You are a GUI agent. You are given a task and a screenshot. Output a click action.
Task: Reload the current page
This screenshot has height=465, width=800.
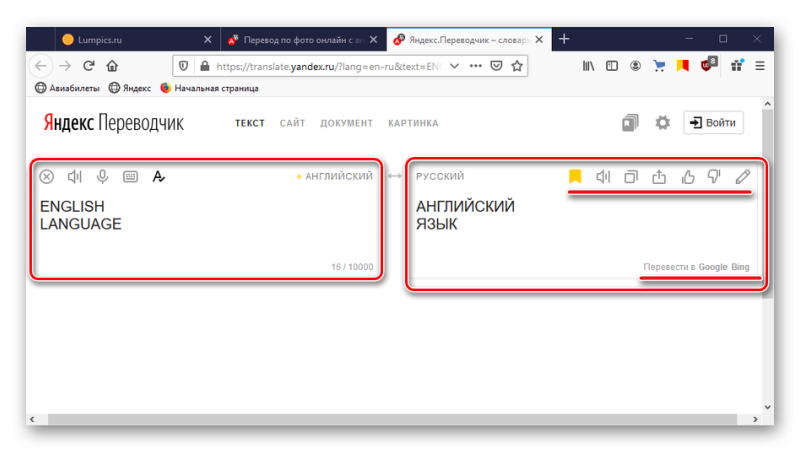click(x=89, y=66)
